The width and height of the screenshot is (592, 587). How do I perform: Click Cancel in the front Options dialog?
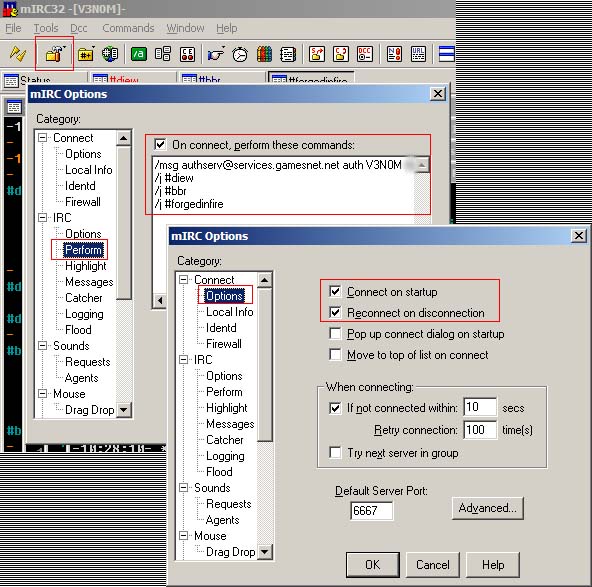(x=433, y=565)
